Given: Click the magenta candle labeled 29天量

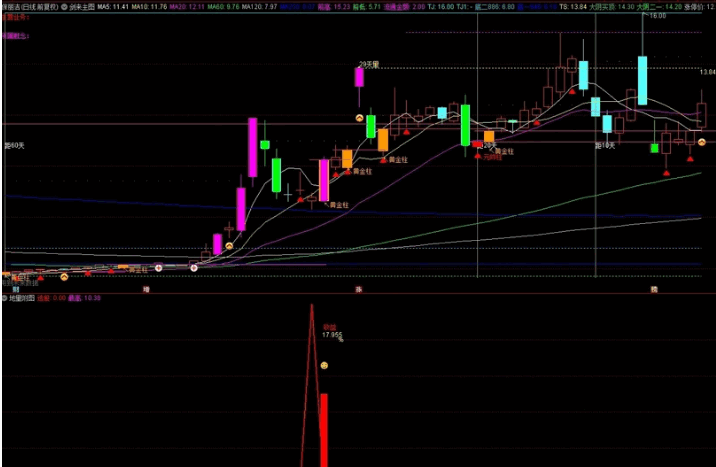Looking at the screenshot, I should [x=359, y=78].
